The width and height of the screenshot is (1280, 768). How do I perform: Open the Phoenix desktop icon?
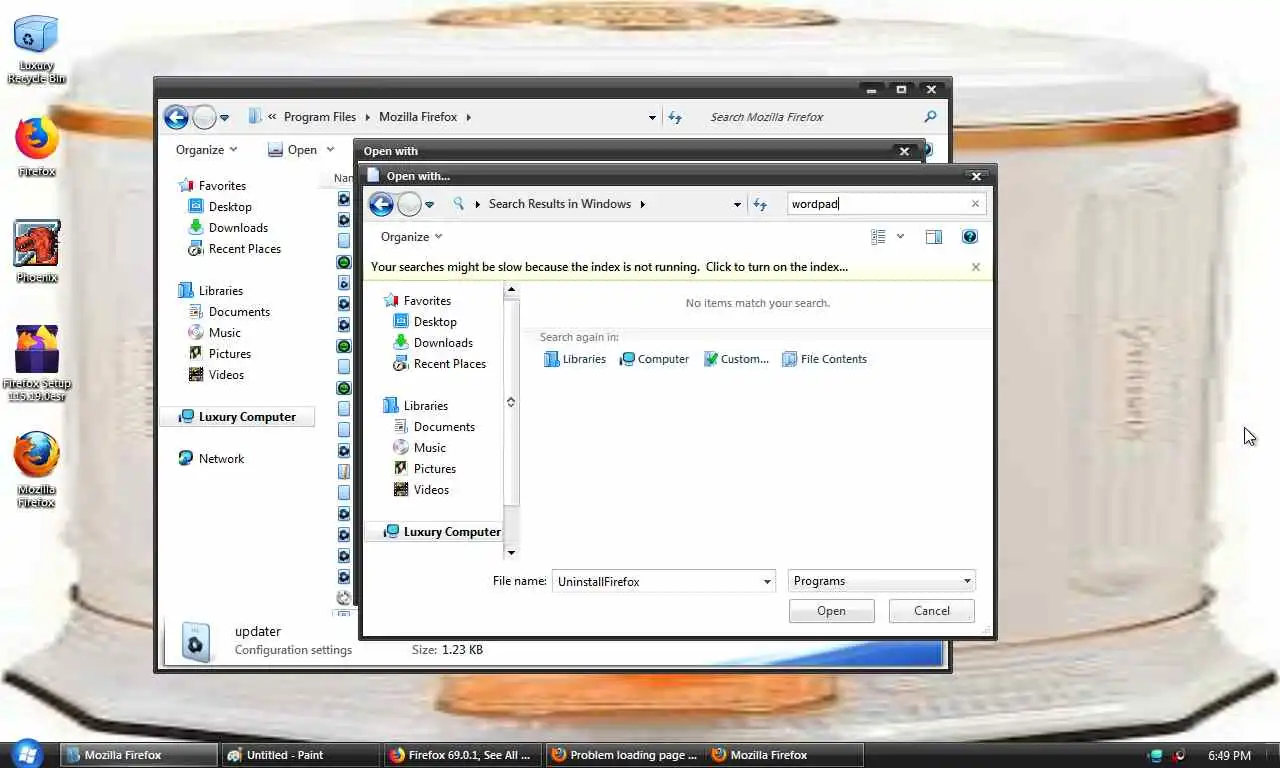36,251
